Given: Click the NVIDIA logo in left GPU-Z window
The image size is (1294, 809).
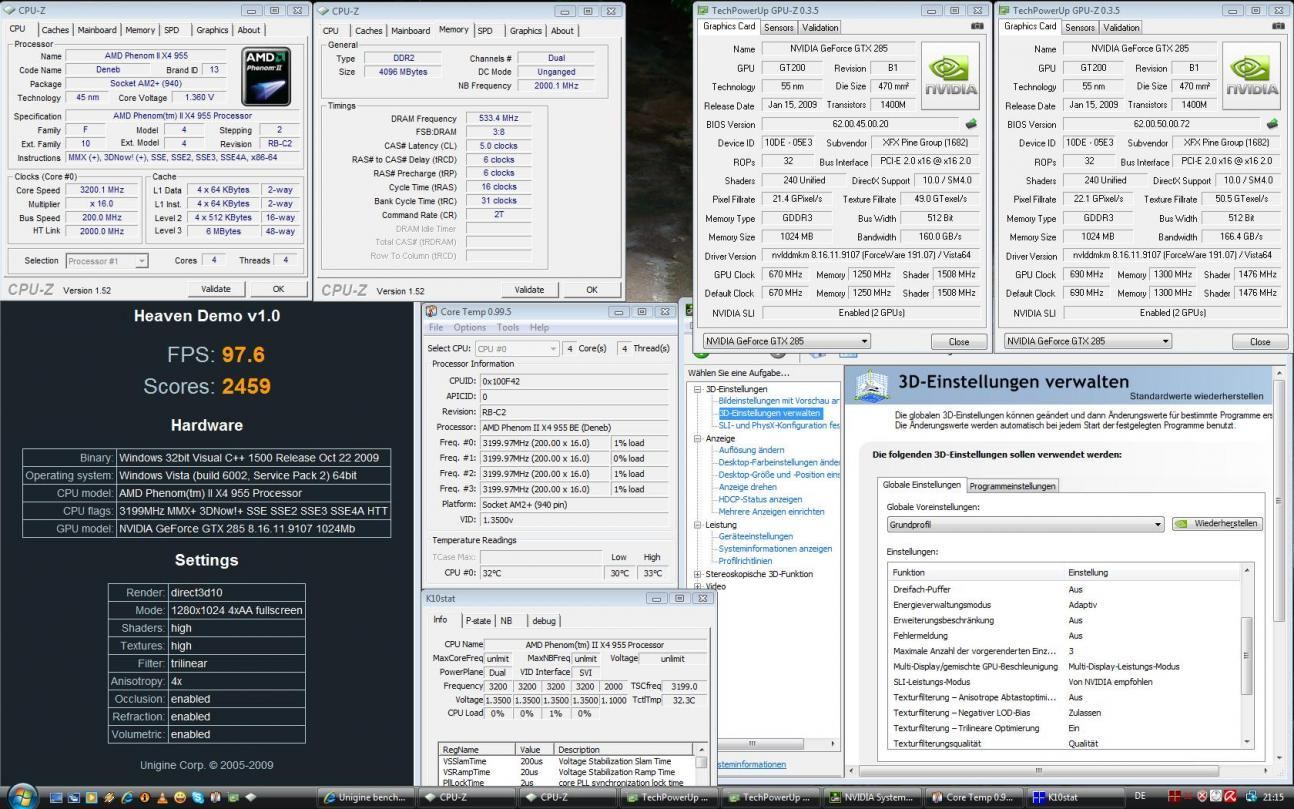Looking at the screenshot, I should [x=948, y=75].
